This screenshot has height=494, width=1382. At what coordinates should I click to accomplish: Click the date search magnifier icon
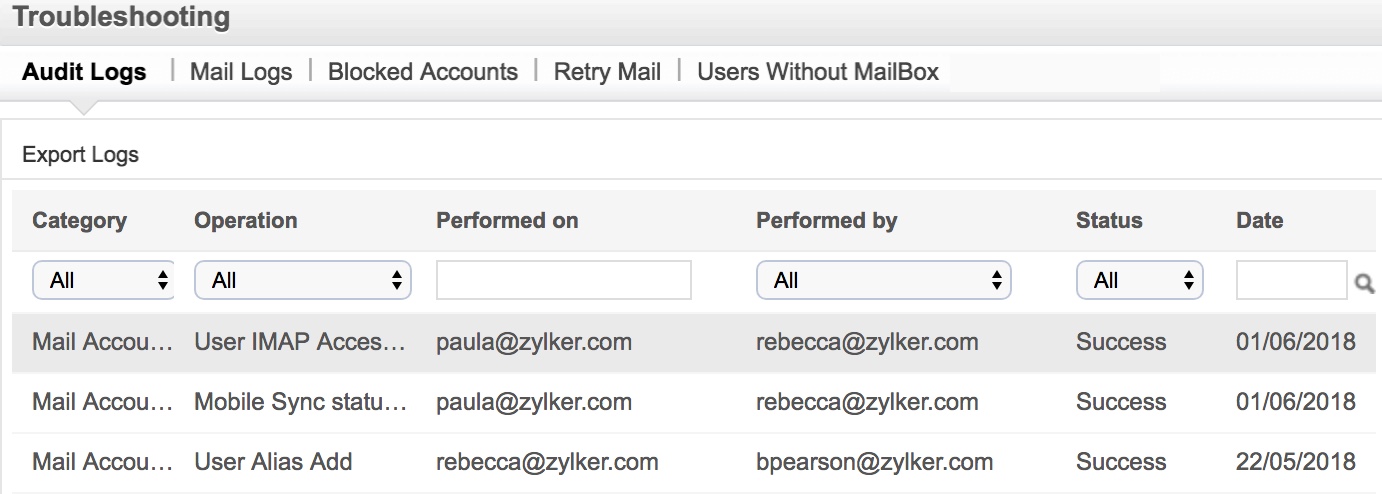(x=1364, y=284)
